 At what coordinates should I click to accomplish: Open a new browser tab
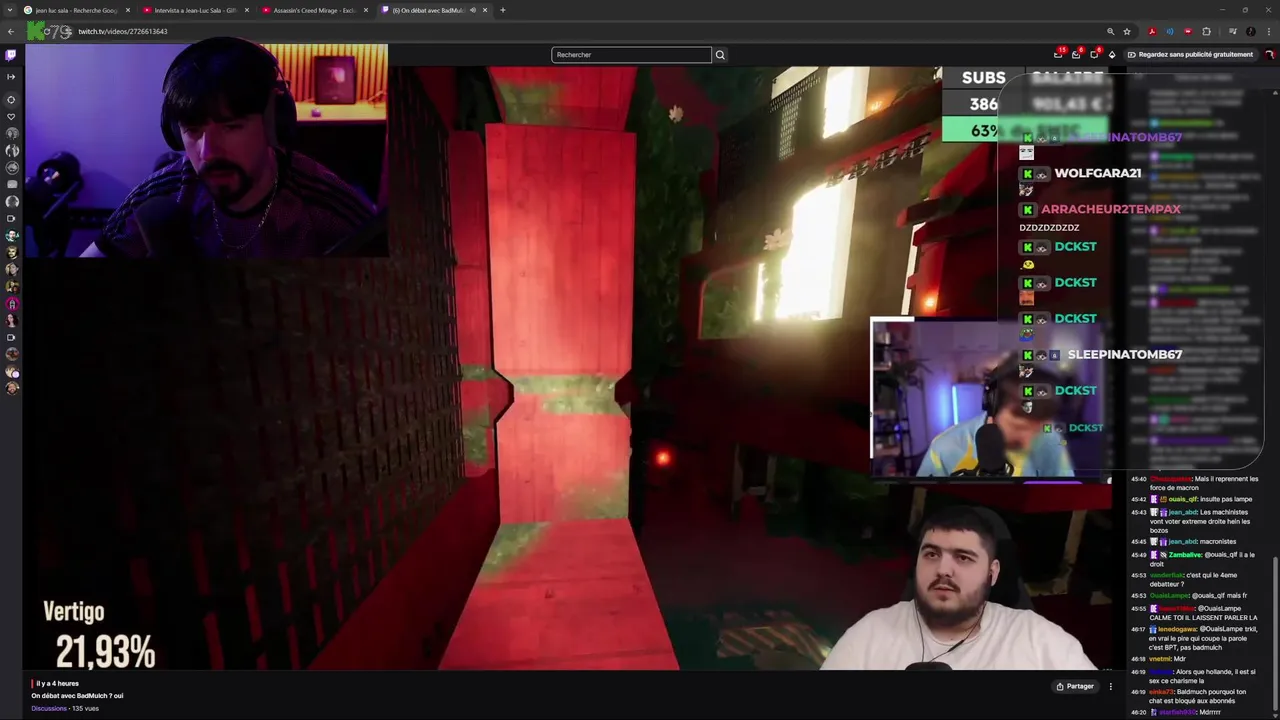click(503, 10)
